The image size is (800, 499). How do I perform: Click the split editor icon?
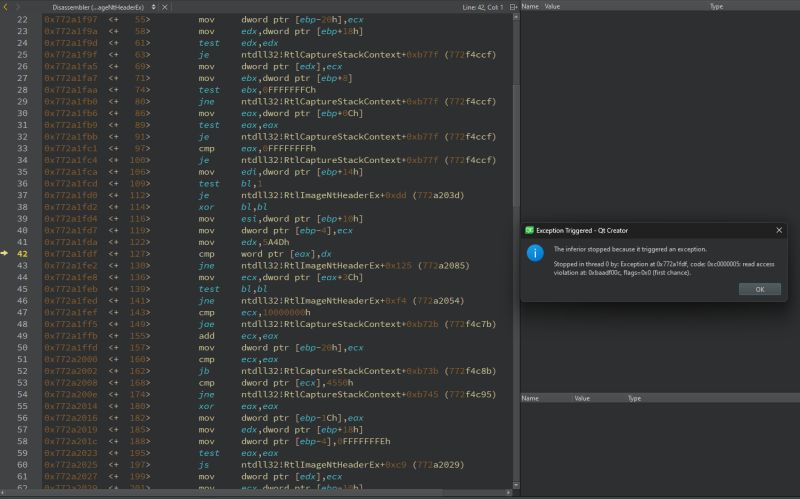point(513,7)
